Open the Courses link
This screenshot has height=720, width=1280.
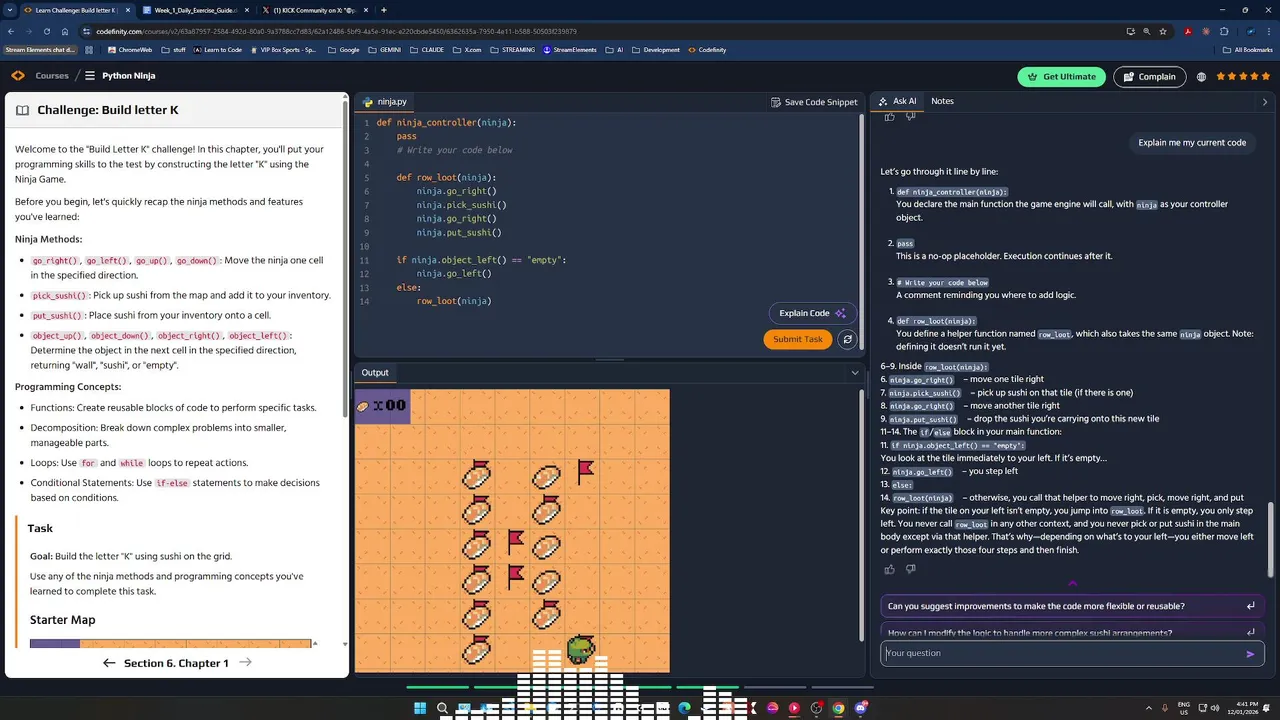tap(52, 76)
